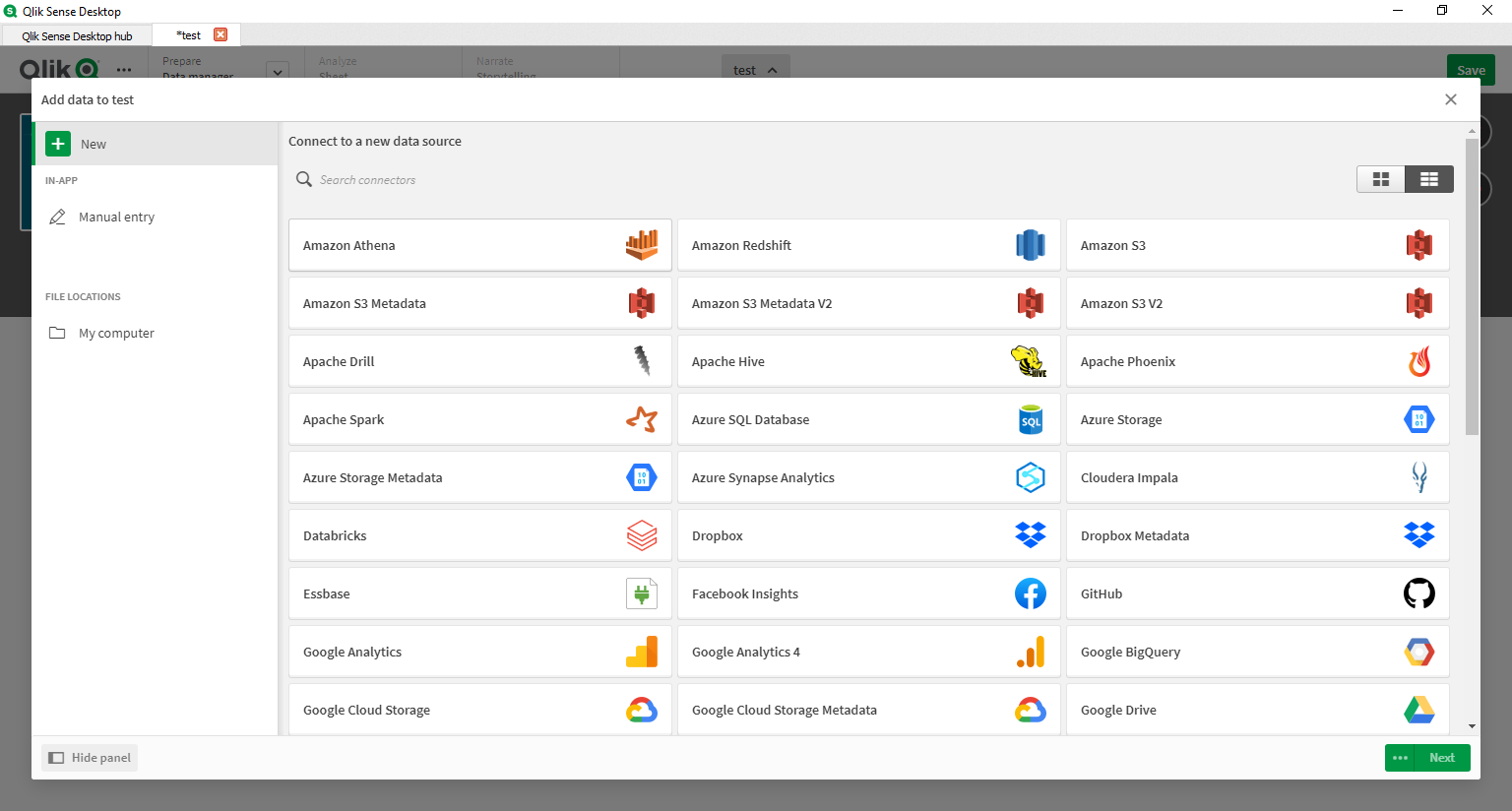Click the Facebook Insights label
Viewport: 1512px width, 811px height.
coord(745,593)
